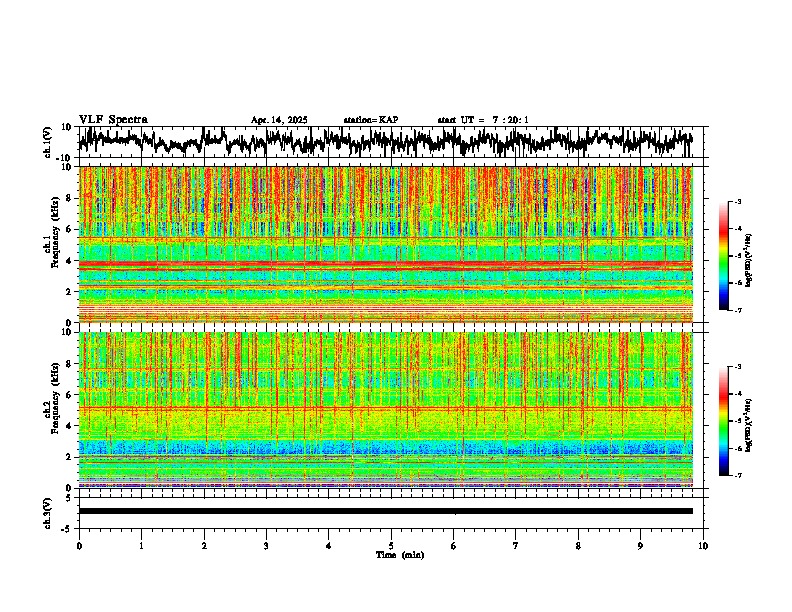Click the "5" tick on ch.3 voltage axis
Screen dimensions: 792x612
tap(70, 498)
